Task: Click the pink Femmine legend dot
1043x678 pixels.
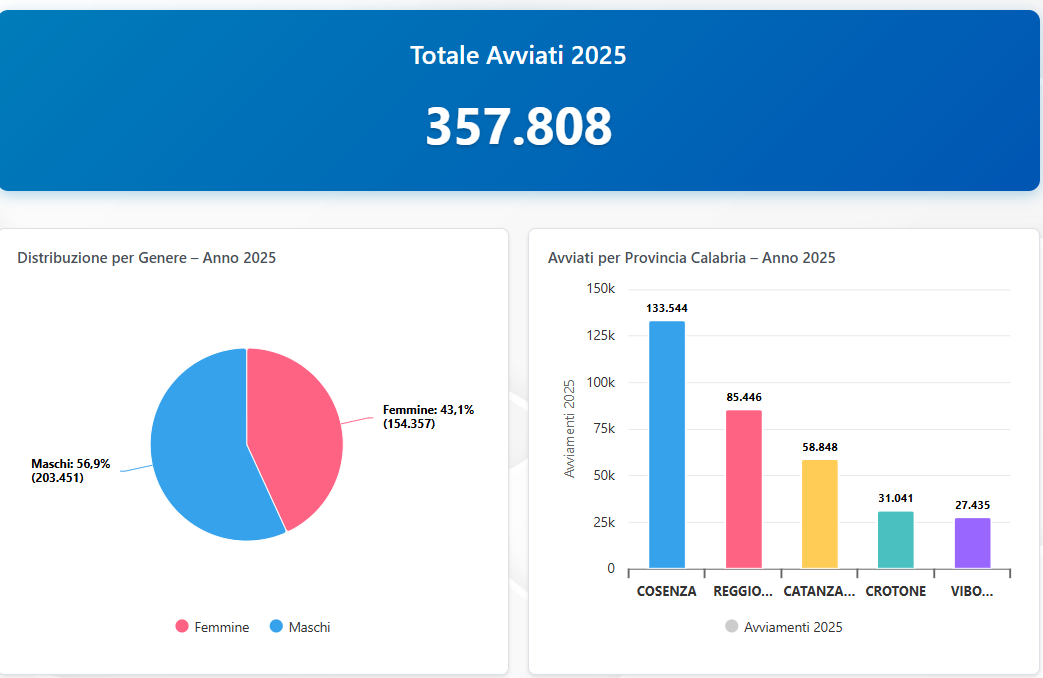Action: coord(182,626)
